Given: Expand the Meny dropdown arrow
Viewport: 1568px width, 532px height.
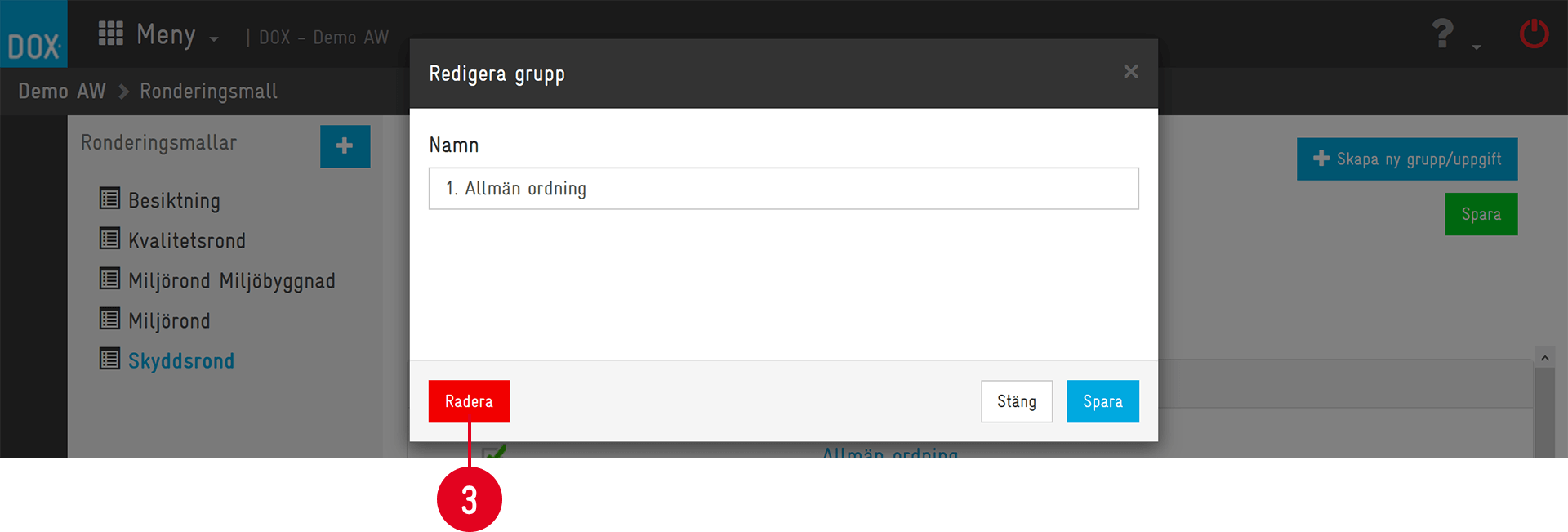Looking at the screenshot, I should (214, 38).
